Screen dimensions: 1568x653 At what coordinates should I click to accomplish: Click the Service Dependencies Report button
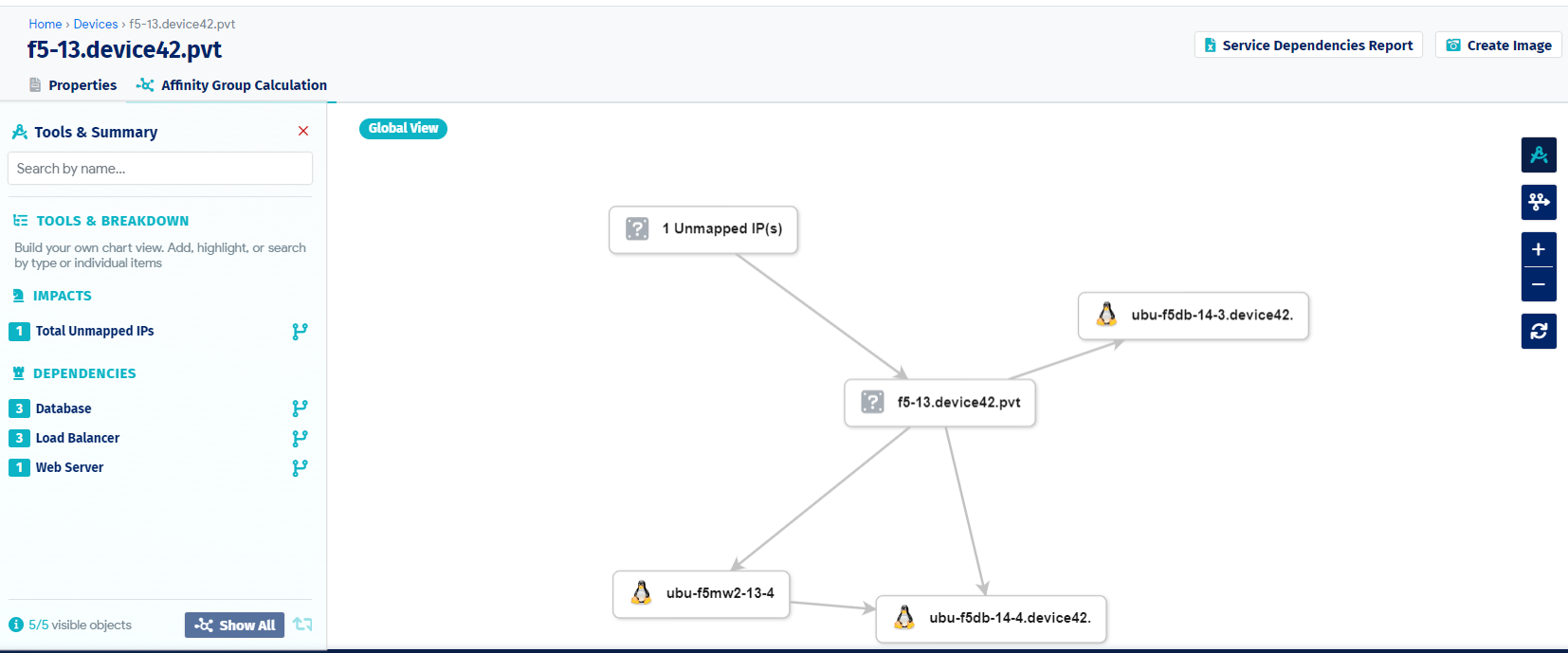[x=1308, y=45]
